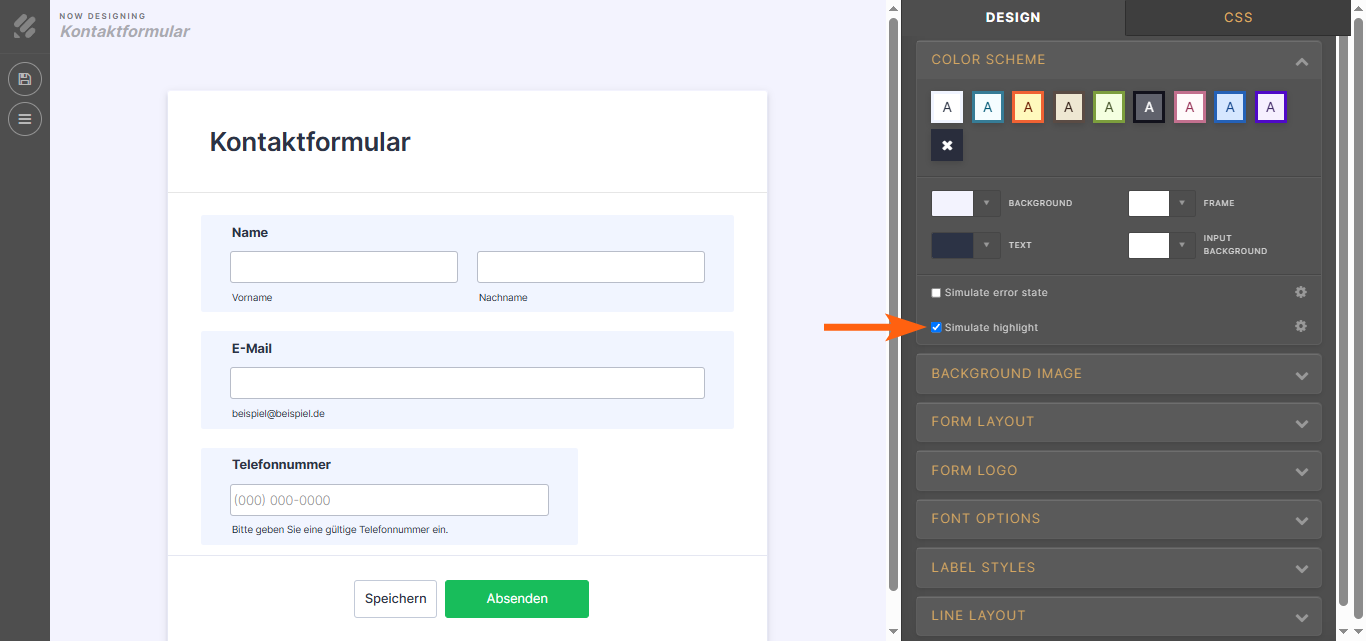The image size is (1366, 641).
Task: Click the Kontaktformular title in the header
Action: click(125, 31)
